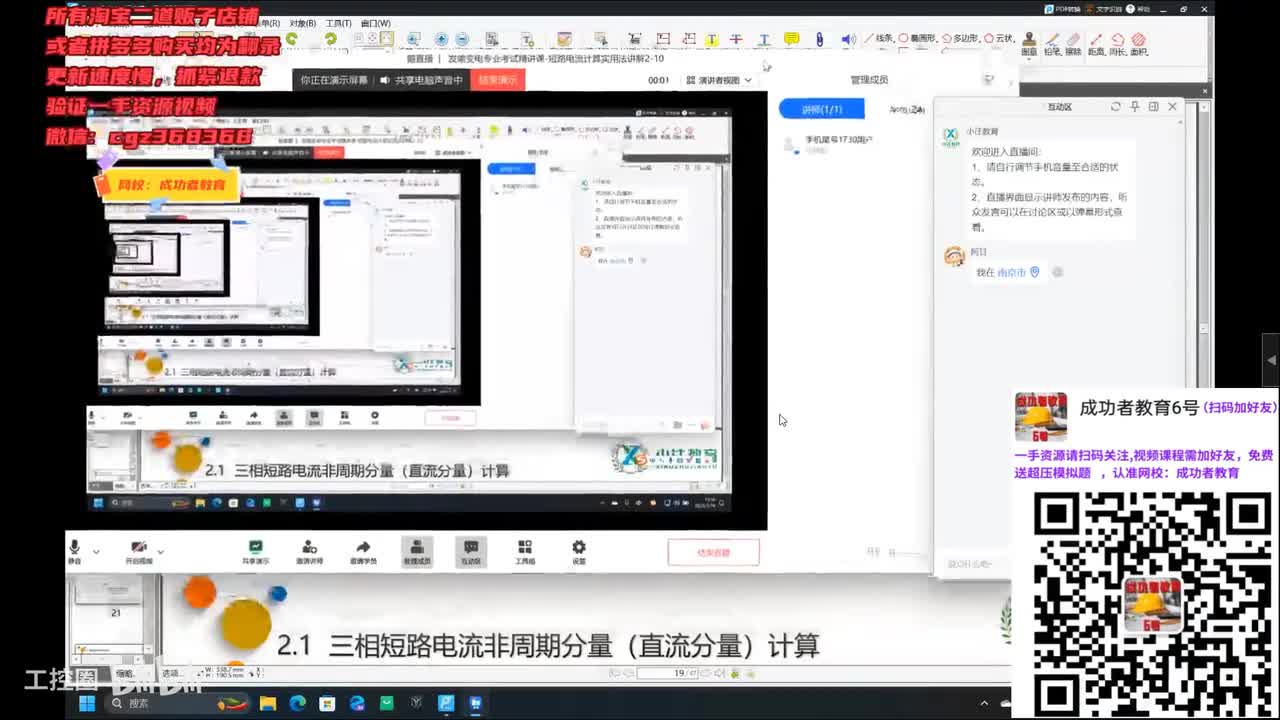Click the zoom out magnifier in PDF toolbar
This screenshot has width=1280, height=720.
point(461,39)
